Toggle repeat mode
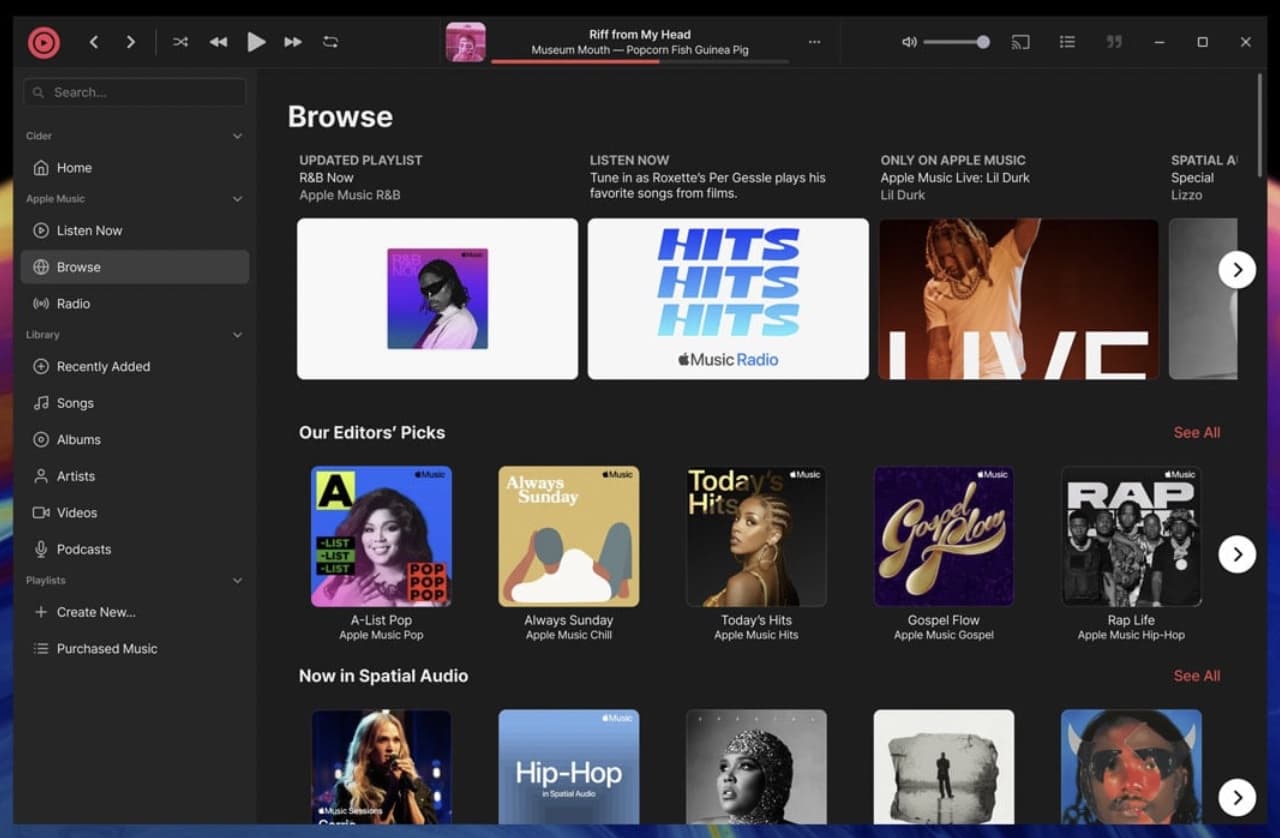The height and width of the screenshot is (838, 1280). (330, 42)
